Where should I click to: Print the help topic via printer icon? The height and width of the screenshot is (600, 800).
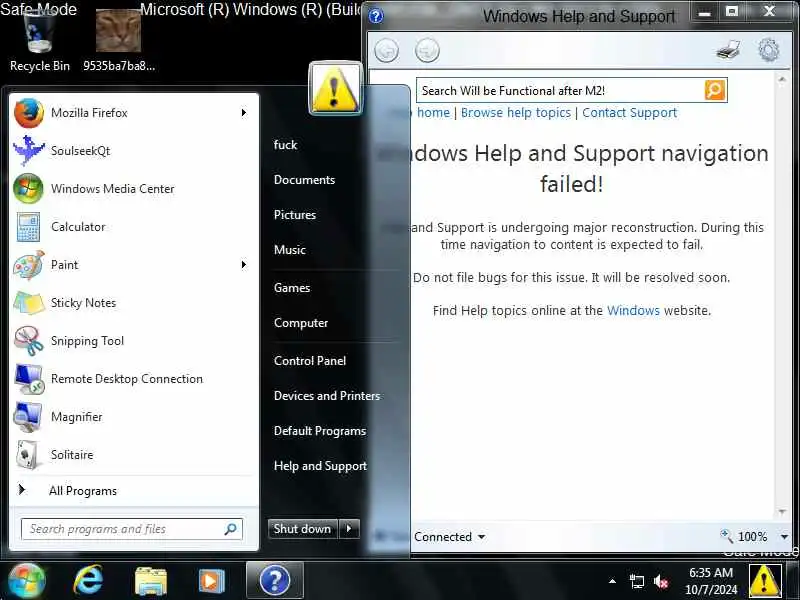[729, 50]
